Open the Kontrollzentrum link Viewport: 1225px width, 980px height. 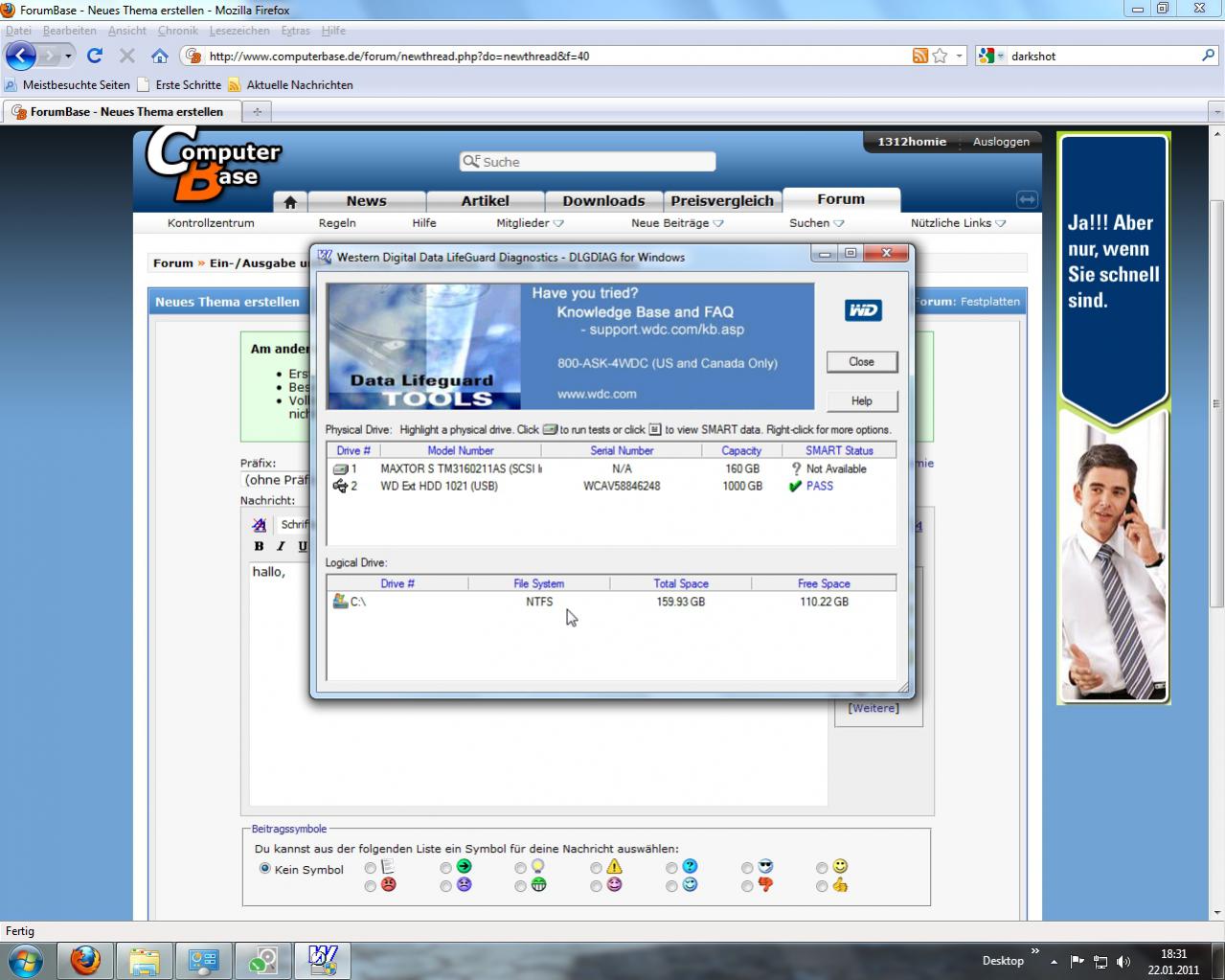(x=211, y=223)
